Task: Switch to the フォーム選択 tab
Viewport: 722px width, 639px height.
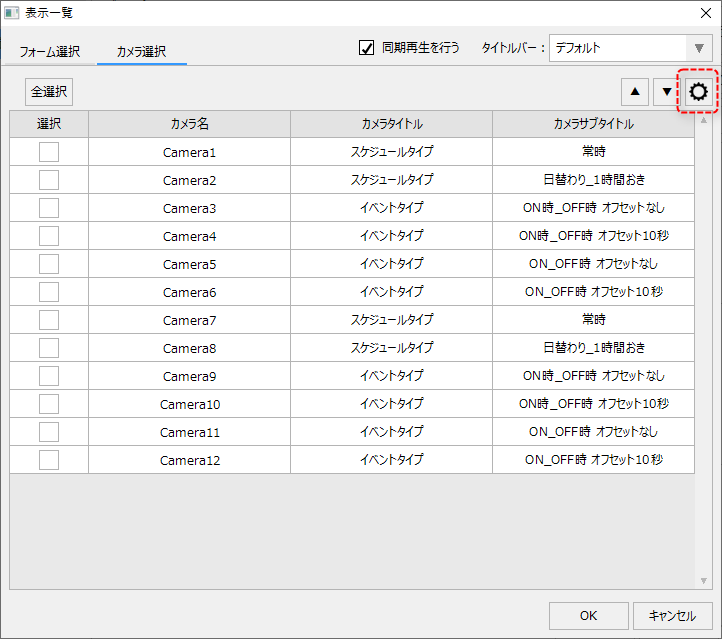Action: 49,51
